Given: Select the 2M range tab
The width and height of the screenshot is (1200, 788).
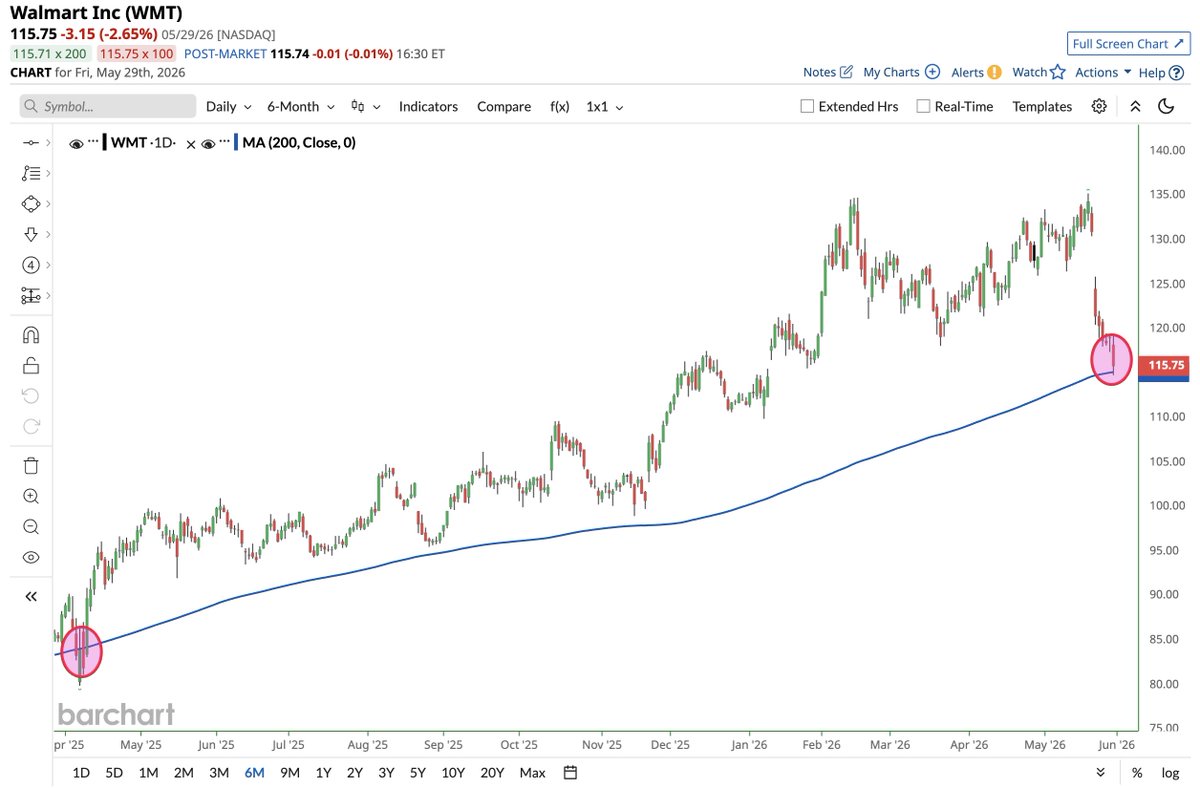Looking at the screenshot, I should (183, 772).
